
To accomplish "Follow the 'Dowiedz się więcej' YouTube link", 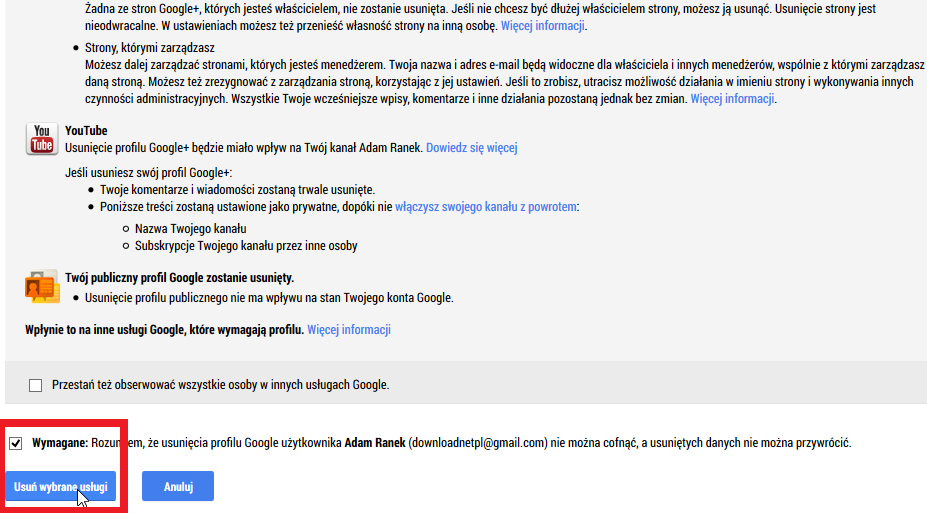I will [472, 148].
